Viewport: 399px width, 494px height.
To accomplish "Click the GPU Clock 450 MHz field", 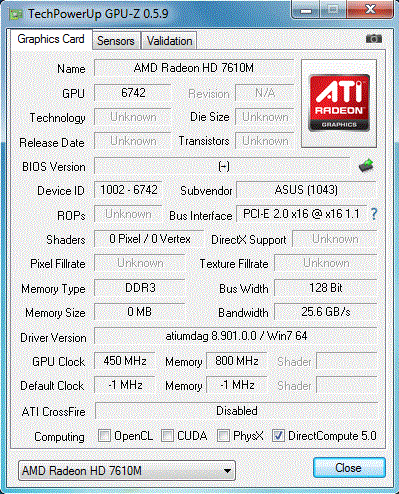I will [125, 361].
